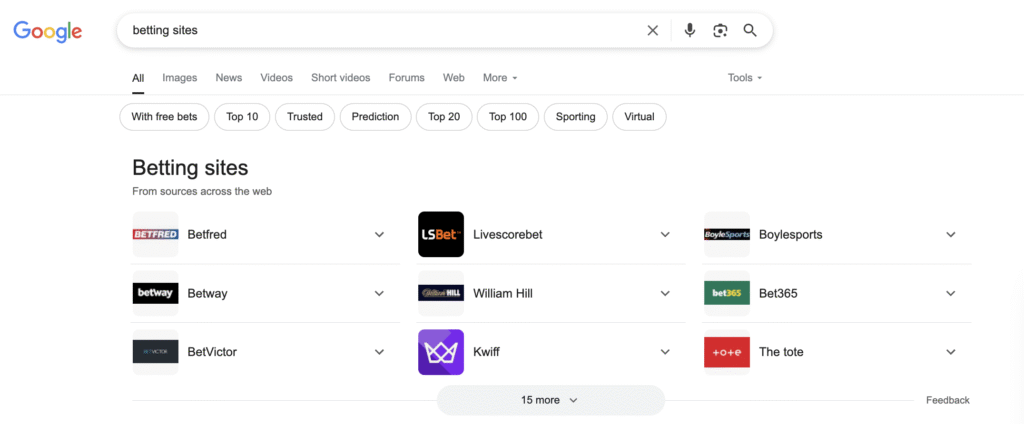This screenshot has width=1024, height=424.
Task: Switch to the Videos tab
Action: [x=277, y=78]
